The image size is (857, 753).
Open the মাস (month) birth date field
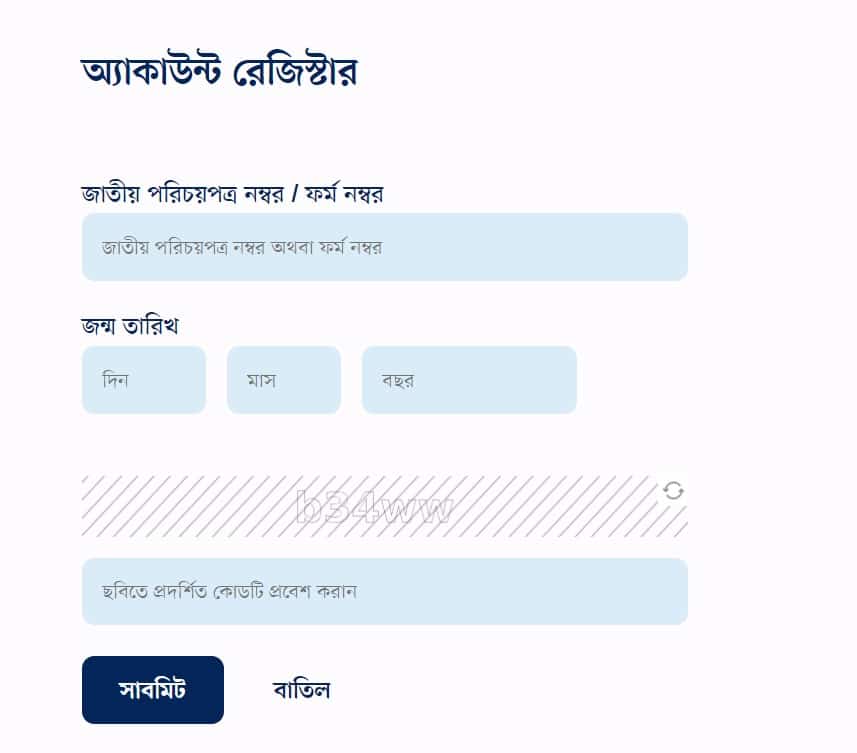[x=284, y=380]
